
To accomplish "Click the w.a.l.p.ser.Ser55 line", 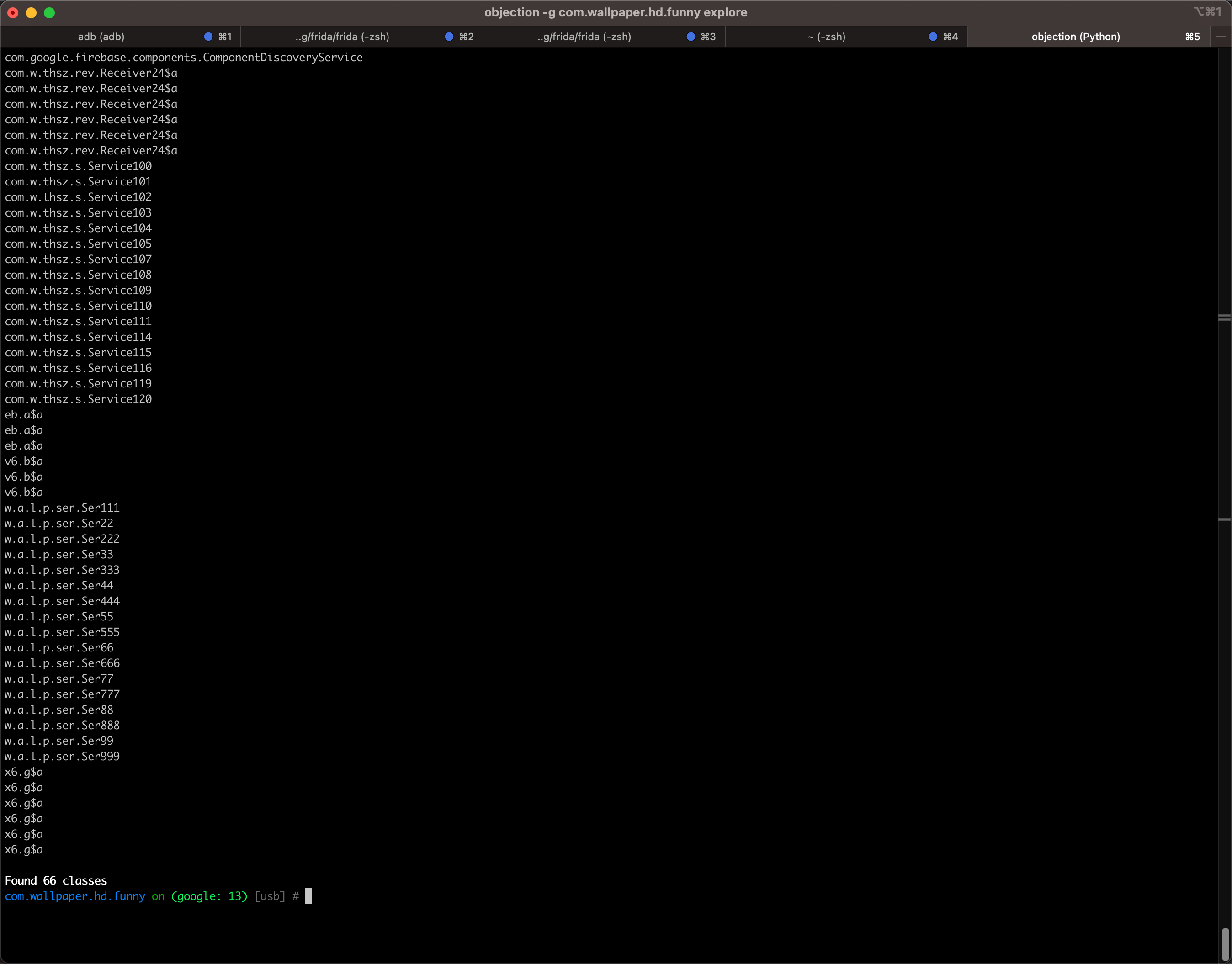I will point(59,616).
